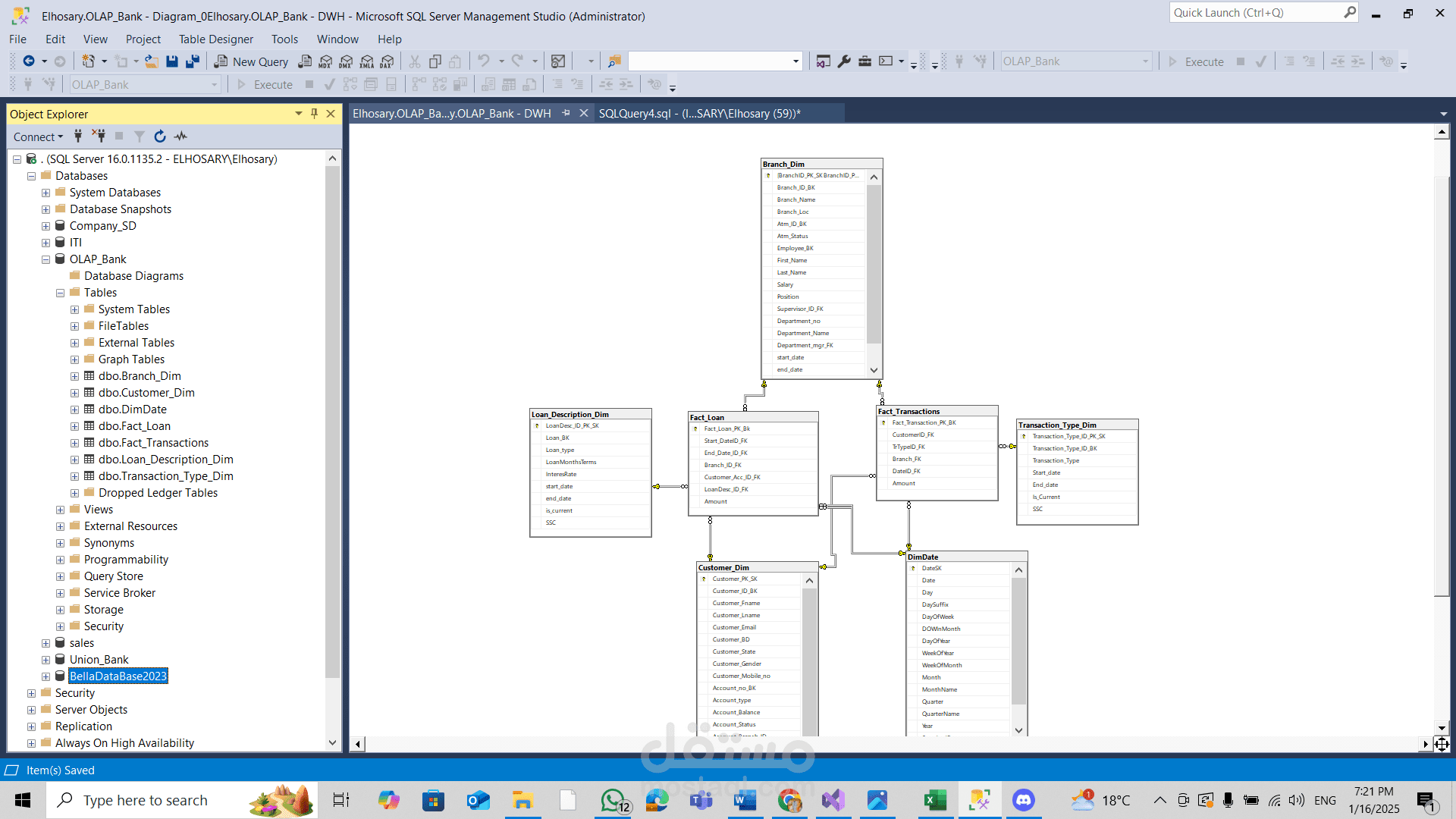Click the Windows taskbar search box
Image resolution: width=1456 pixels, height=819 pixels.
182,800
